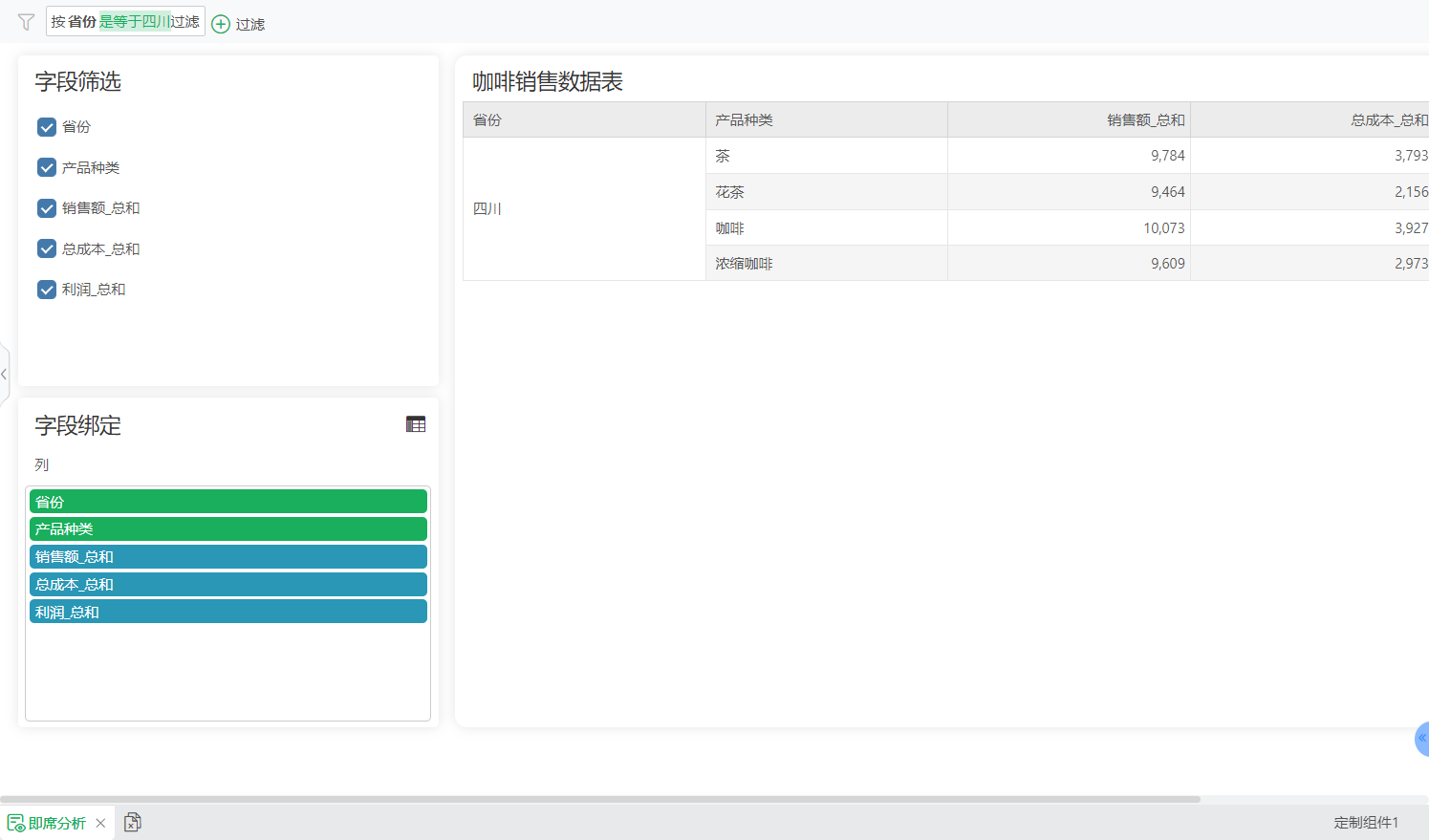Click the cost value 2,973
Viewport: 1429px width, 840px height.
(x=1310, y=263)
